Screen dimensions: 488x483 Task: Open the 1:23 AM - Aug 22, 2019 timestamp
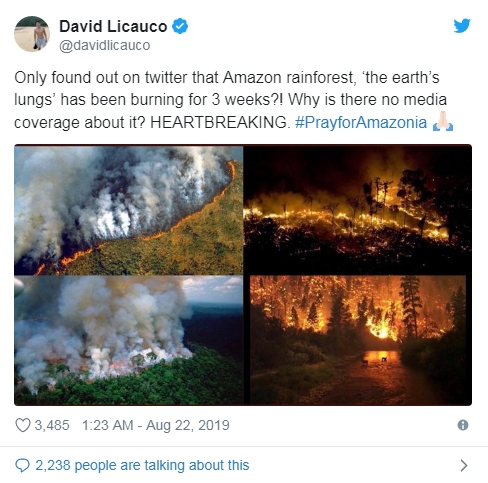tap(156, 425)
